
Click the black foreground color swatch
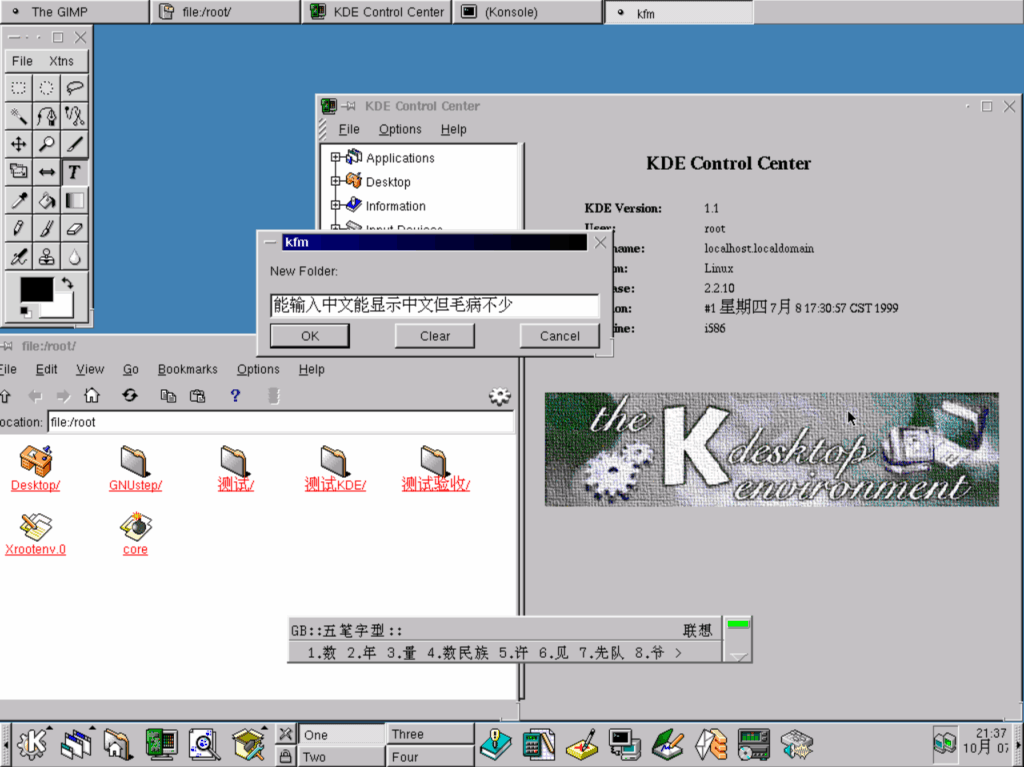click(x=36, y=290)
